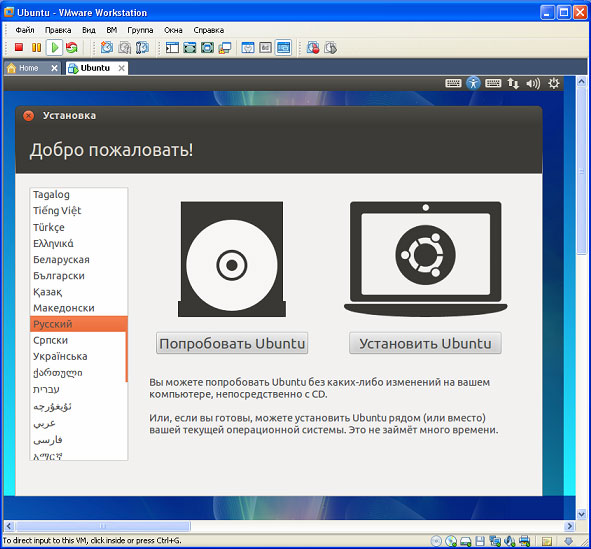The width and height of the screenshot is (591, 549).
Task: Click the Unity mode icon with warning sign
Action: (x=225, y=47)
